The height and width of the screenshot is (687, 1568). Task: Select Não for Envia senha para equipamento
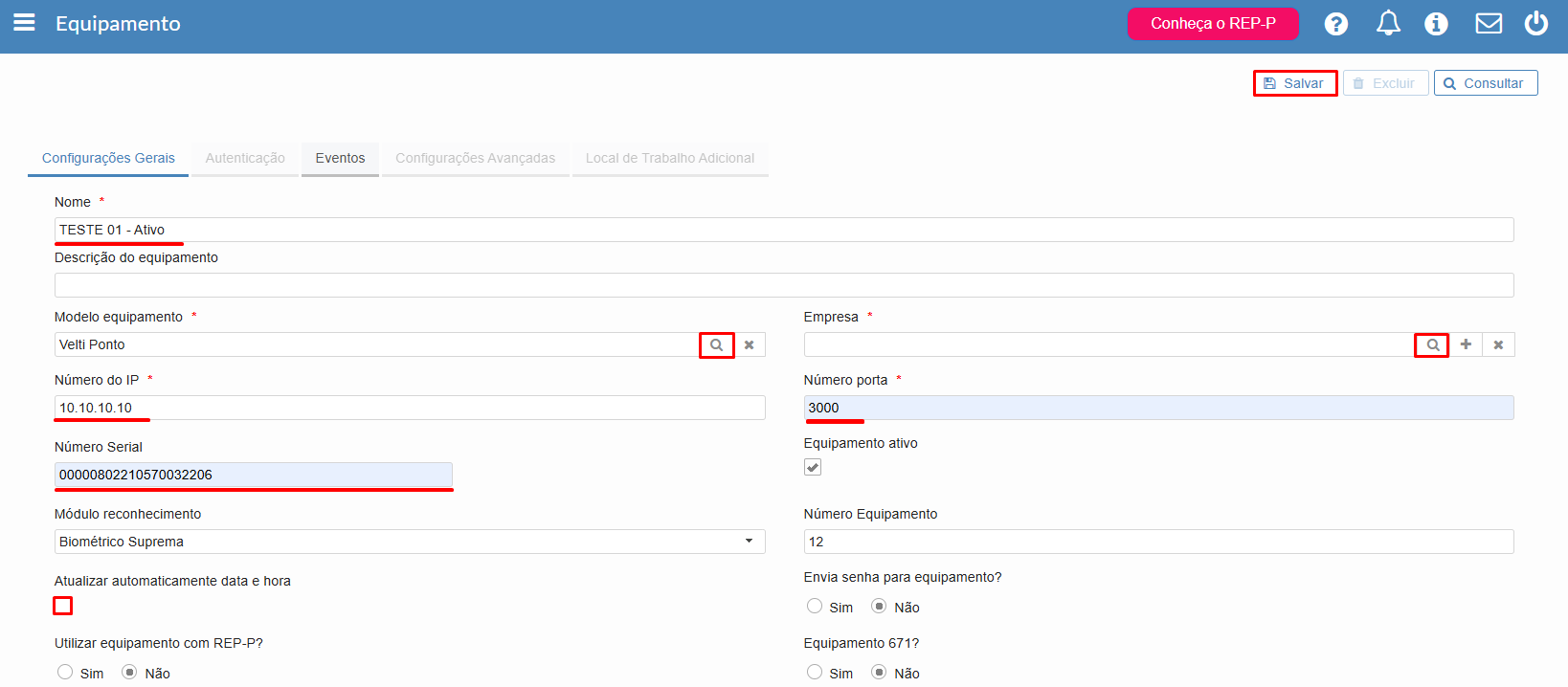879,606
